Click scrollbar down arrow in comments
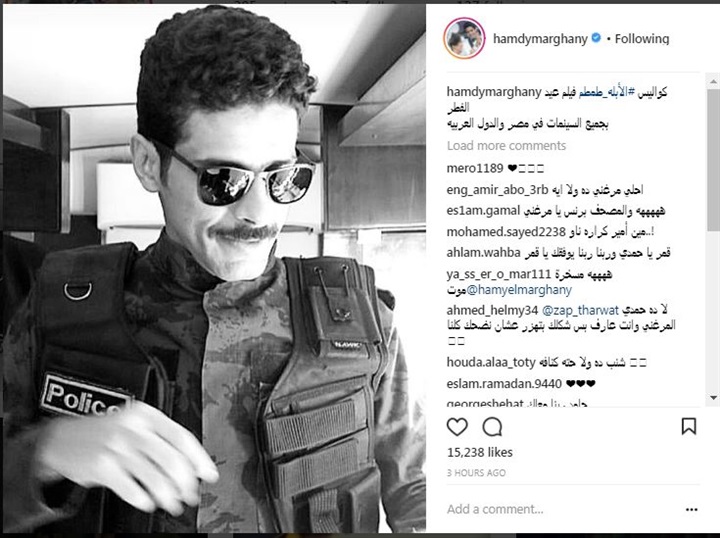Viewport: 720px width, 538px height. 713,398
